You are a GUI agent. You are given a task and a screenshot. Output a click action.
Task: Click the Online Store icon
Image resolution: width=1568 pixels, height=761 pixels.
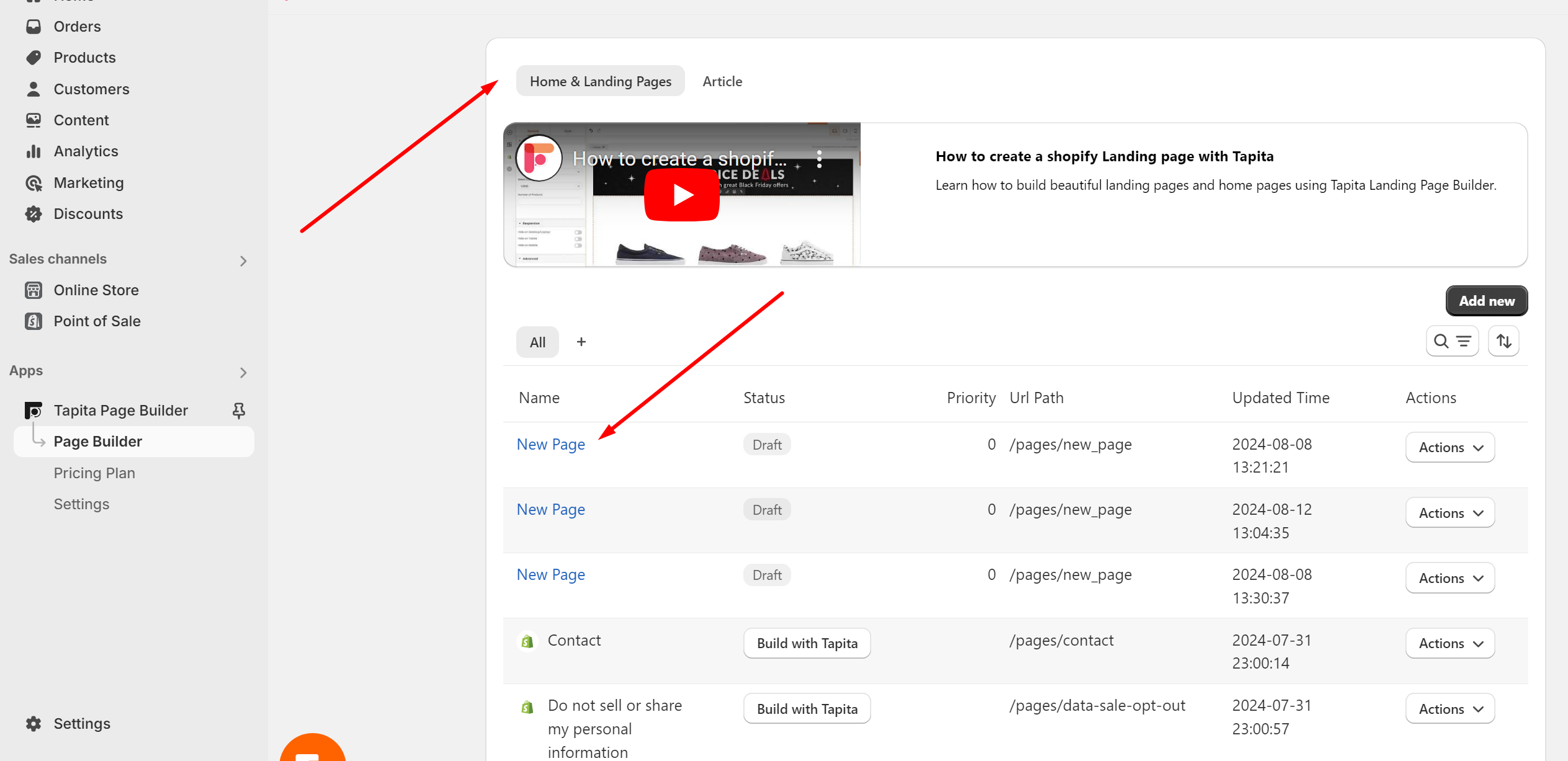[x=34, y=290]
